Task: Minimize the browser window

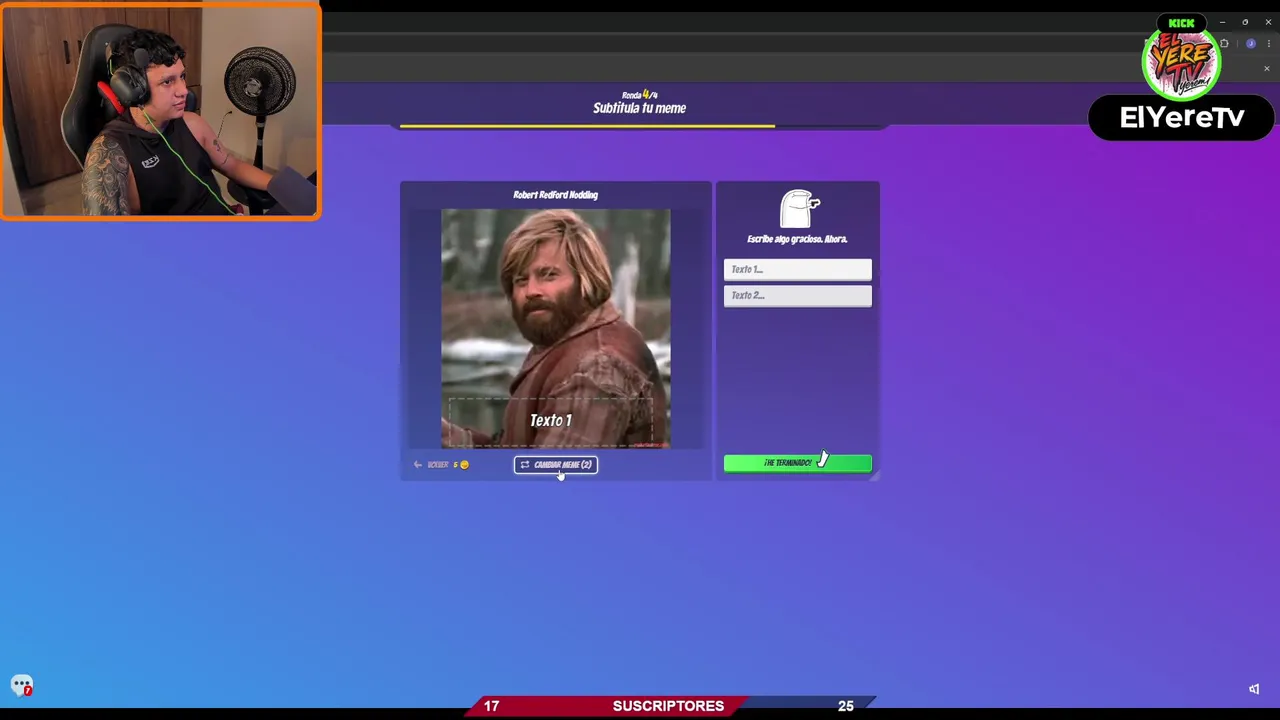Action: (1222, 22)
